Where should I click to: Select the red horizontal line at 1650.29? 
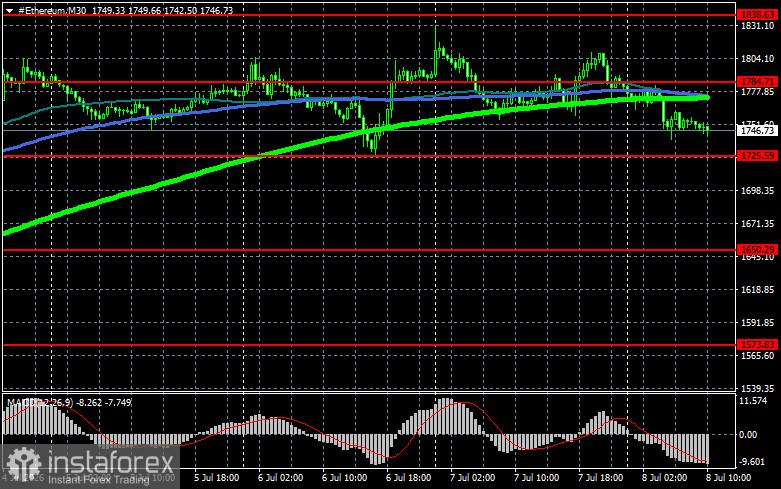369,250
